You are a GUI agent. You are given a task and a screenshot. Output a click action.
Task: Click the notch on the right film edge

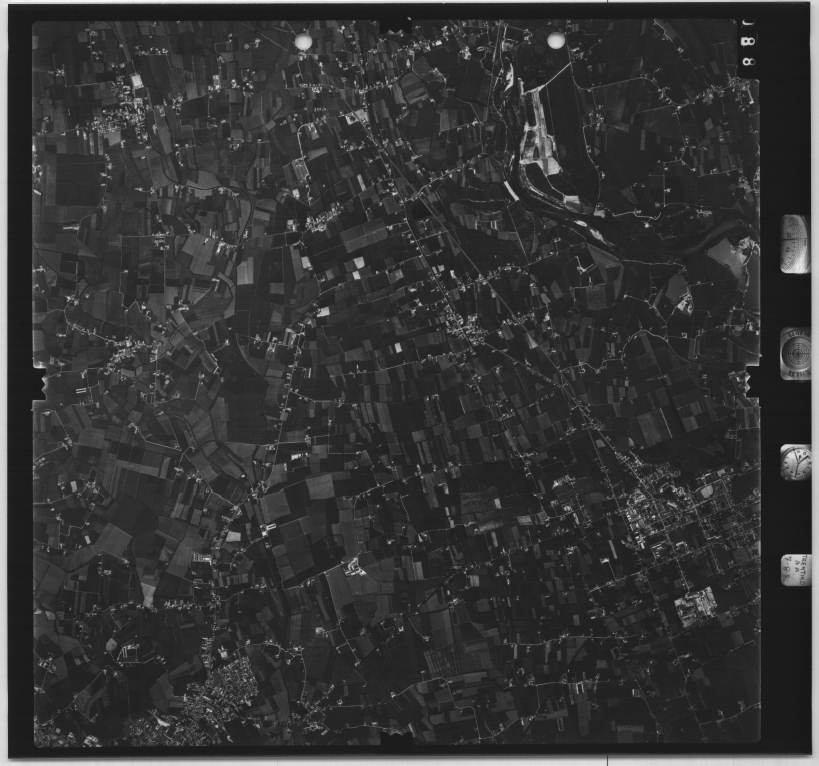tap(751, 382)
